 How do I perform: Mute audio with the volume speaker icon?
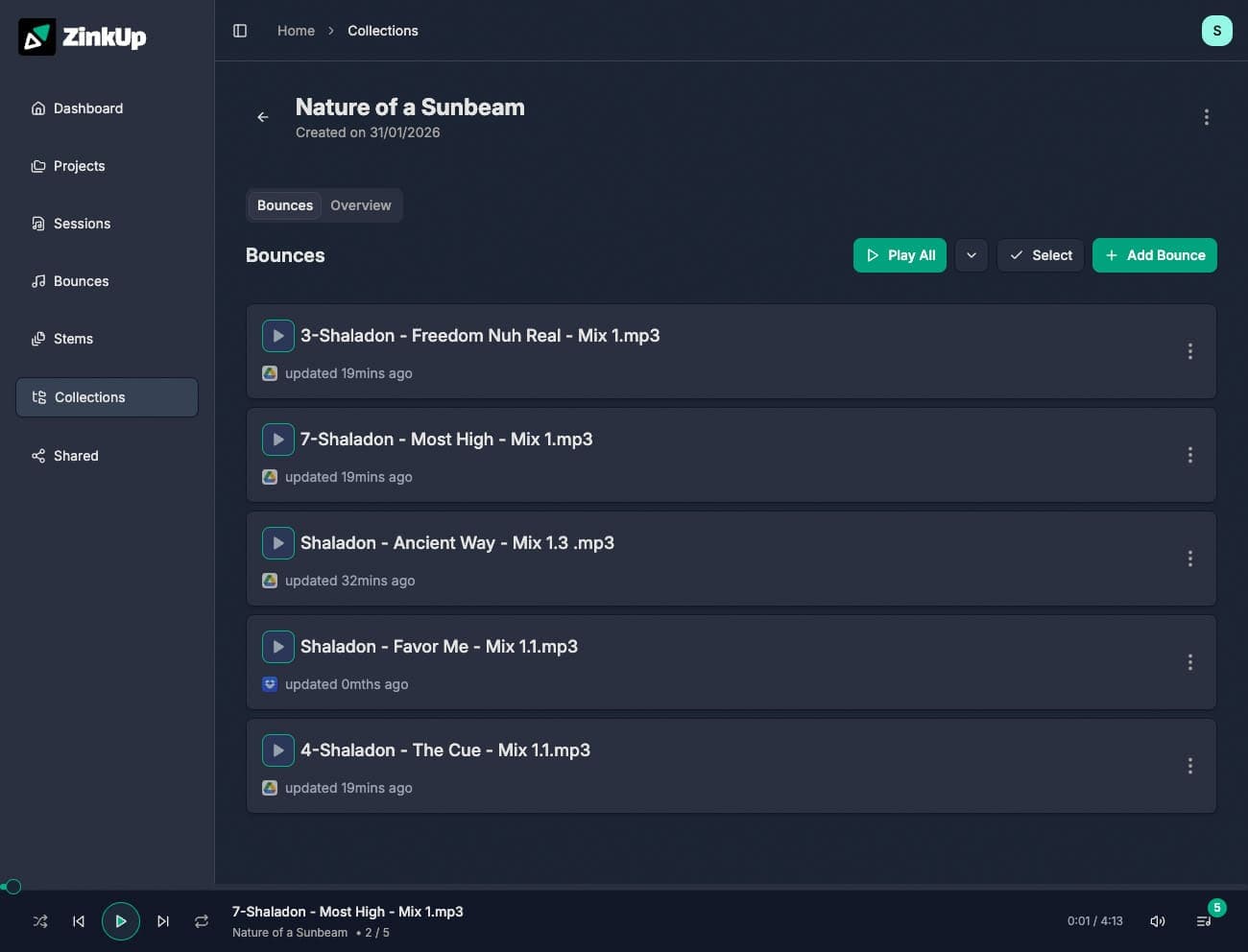point(1158,920)
